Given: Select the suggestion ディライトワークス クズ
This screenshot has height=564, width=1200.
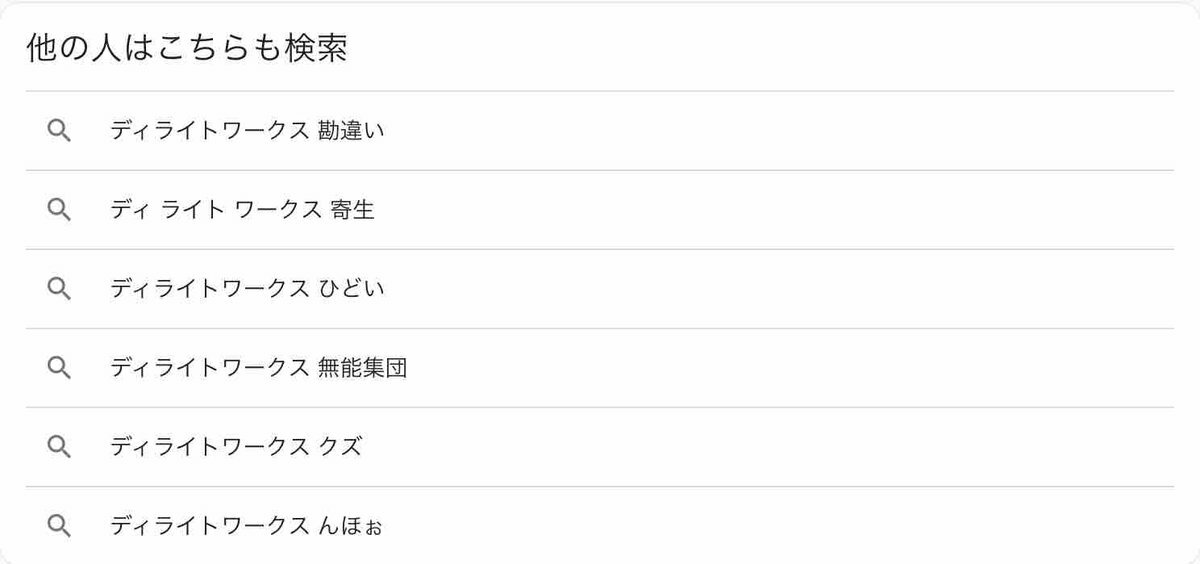Looking at the screenshot, I should [x=600, y=447].
